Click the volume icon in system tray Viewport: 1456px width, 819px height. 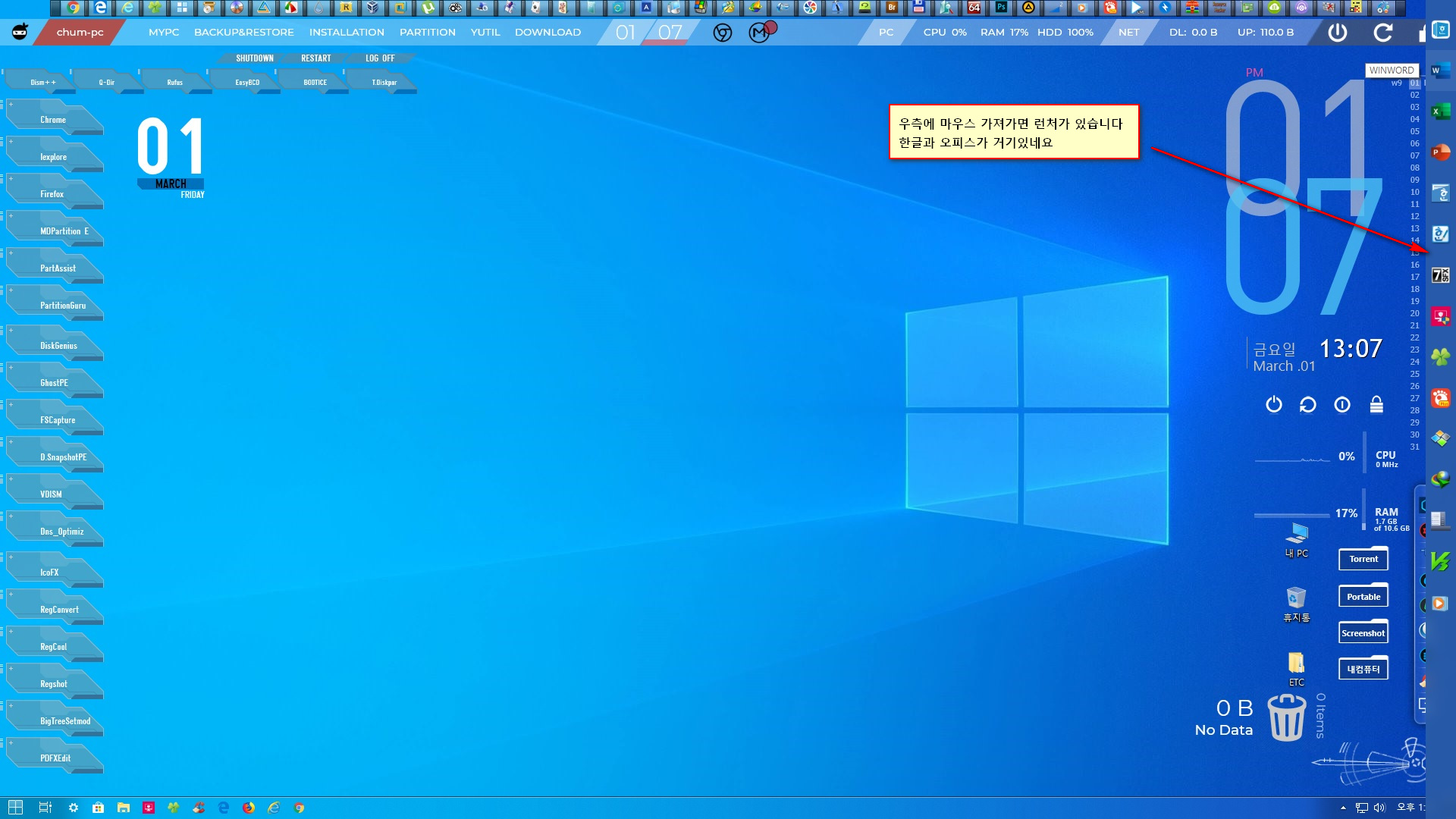pos(1379,808)
